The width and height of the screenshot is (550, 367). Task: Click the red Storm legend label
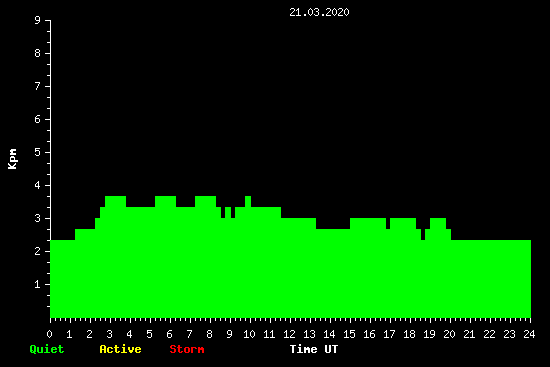pyautogui.click(x=187, y=349)
